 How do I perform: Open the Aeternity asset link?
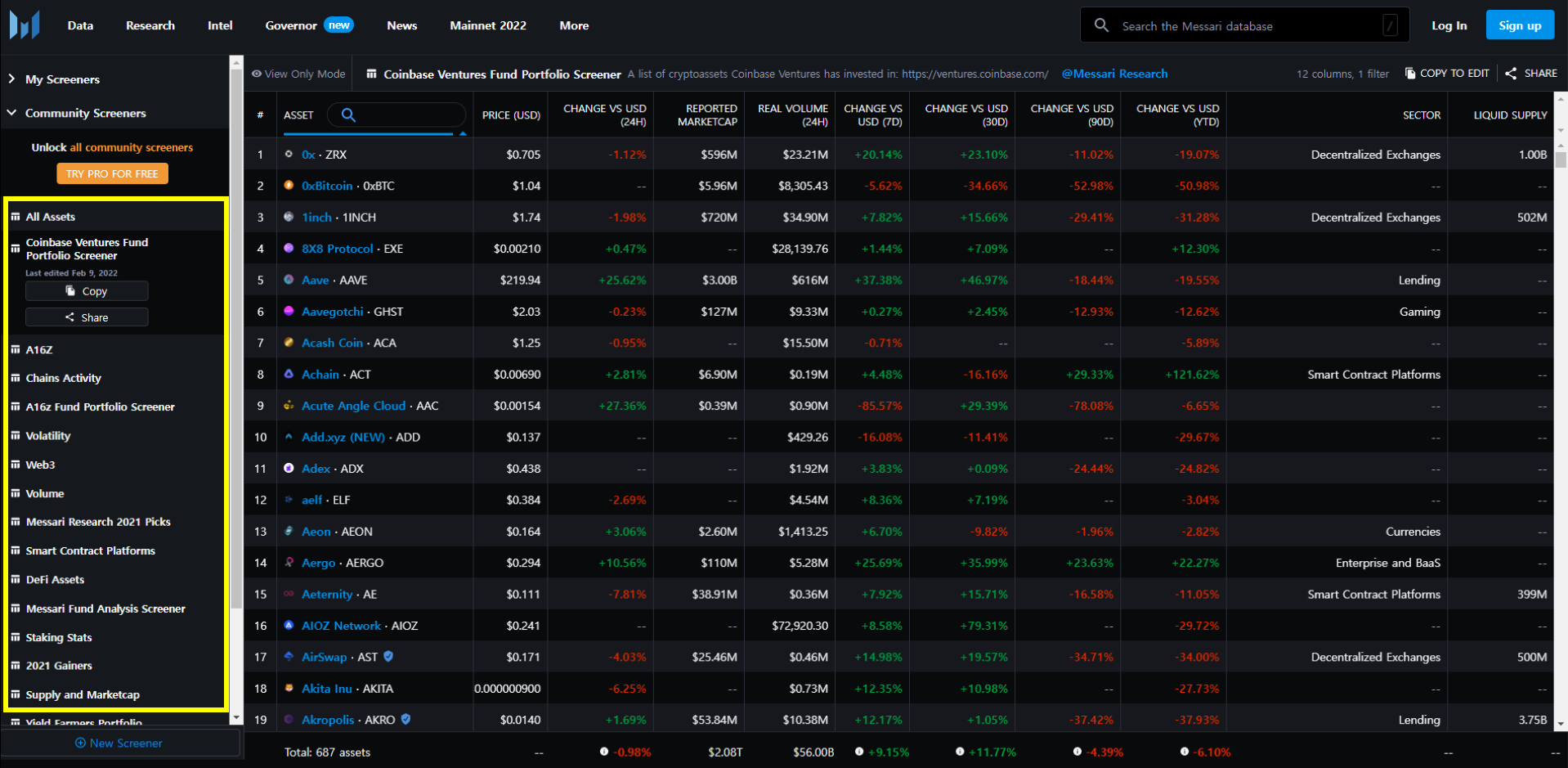point(327,594)
